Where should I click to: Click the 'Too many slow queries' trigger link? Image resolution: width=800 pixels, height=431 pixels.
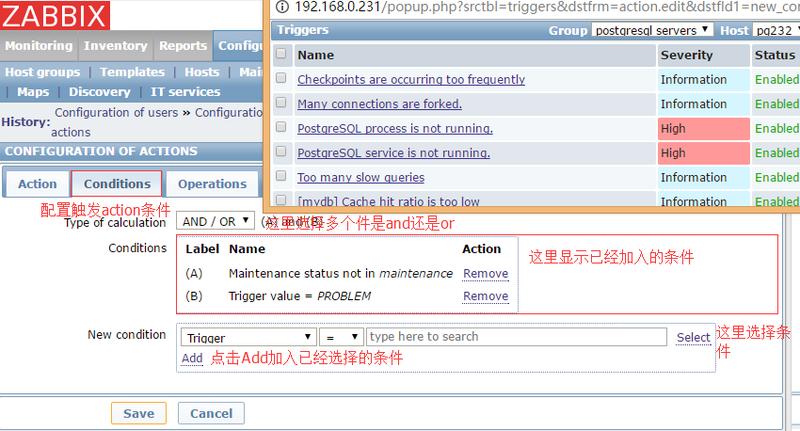coord(361,177)
